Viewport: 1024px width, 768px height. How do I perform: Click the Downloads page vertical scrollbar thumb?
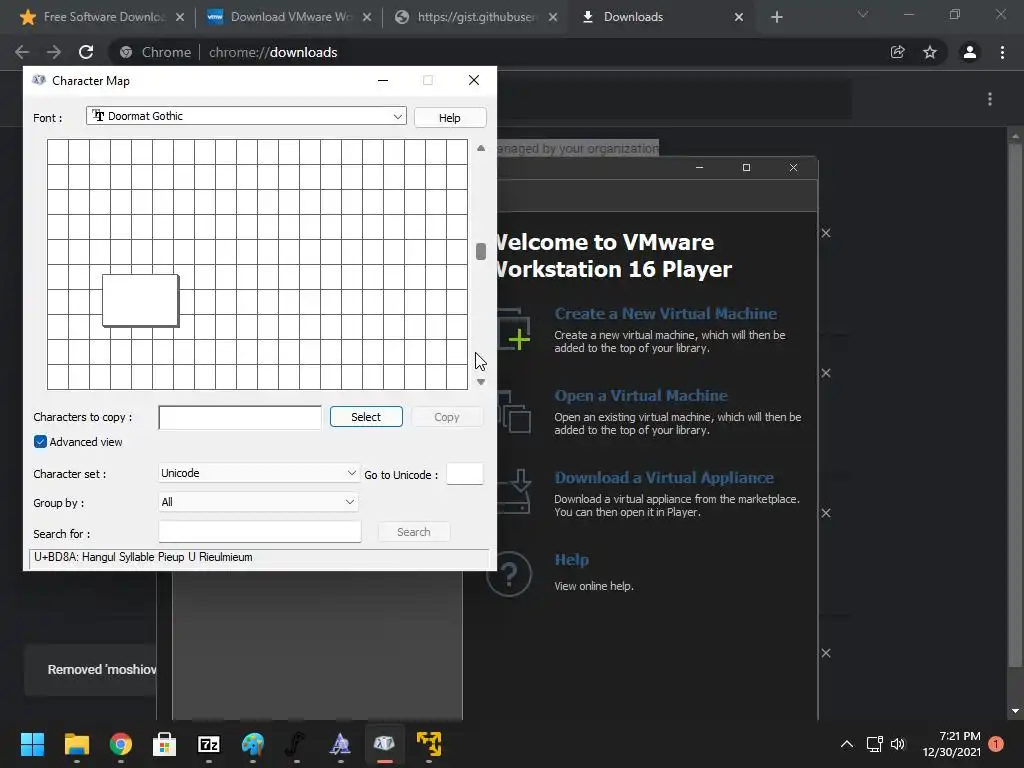[1015, 405]
